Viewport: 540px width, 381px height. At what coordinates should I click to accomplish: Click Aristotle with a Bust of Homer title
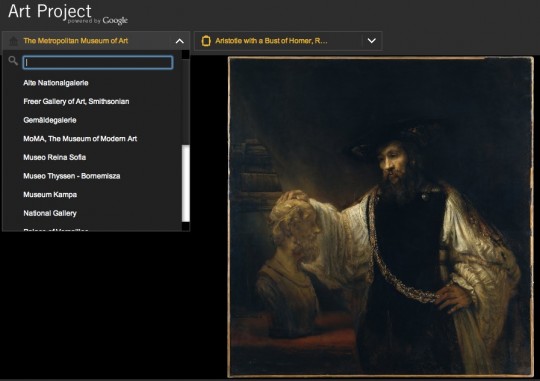point(271,41)
